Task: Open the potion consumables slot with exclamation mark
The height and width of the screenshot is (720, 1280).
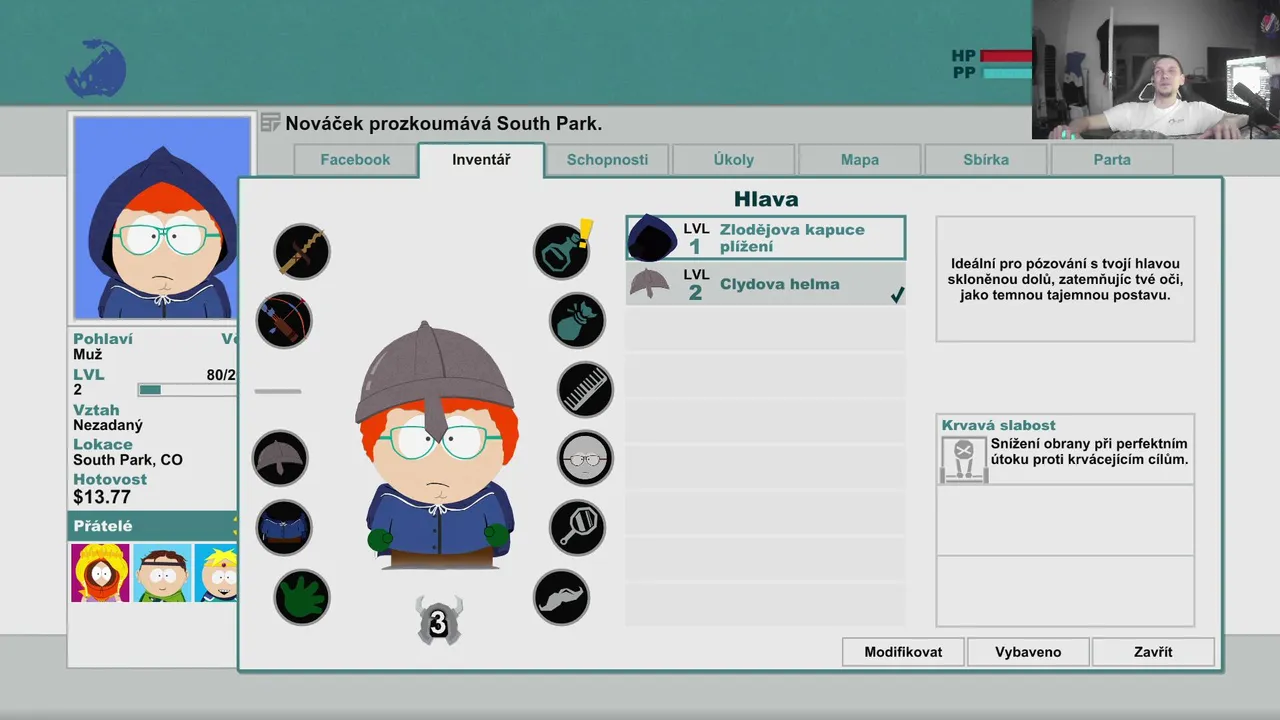Action: click(x=561, y=251)
